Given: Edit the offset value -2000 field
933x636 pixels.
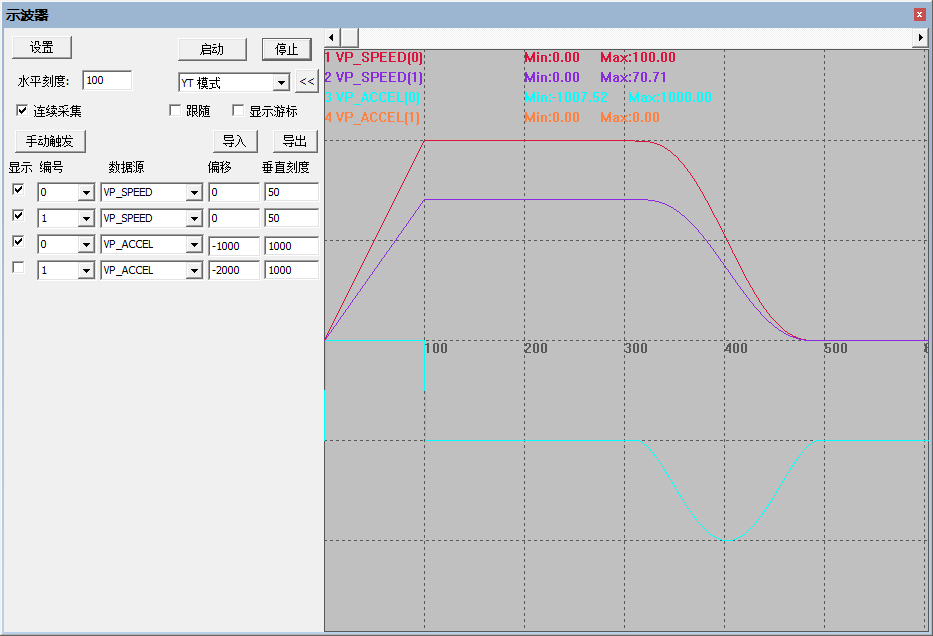Looking at the screenshot, I should pos(233,268).
